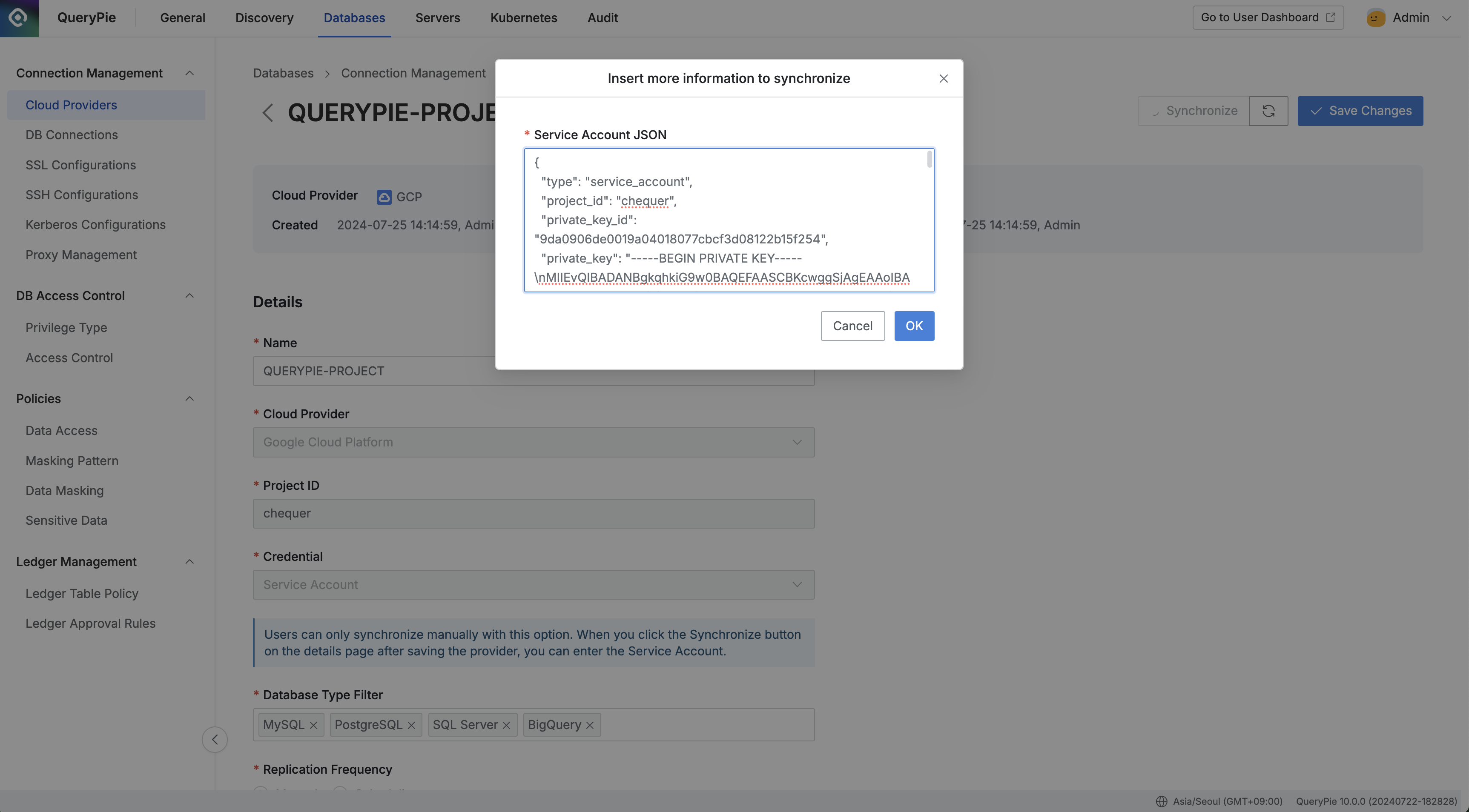The width and height of the screenshot is (1469, 812).
Task: Remove the BigQuery filter tag
Action: coord(590,725)
